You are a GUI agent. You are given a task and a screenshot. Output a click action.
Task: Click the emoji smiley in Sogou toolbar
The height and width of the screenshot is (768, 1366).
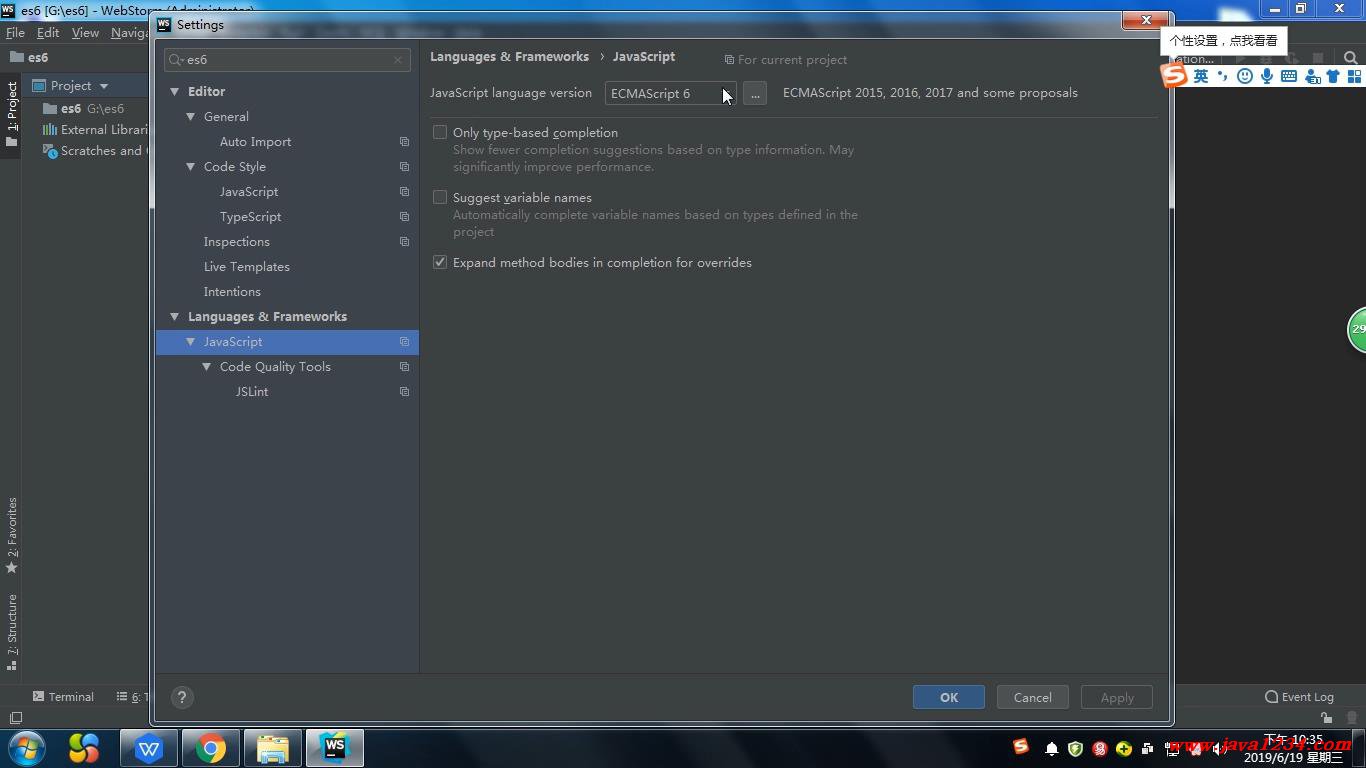coord(1245,76)
